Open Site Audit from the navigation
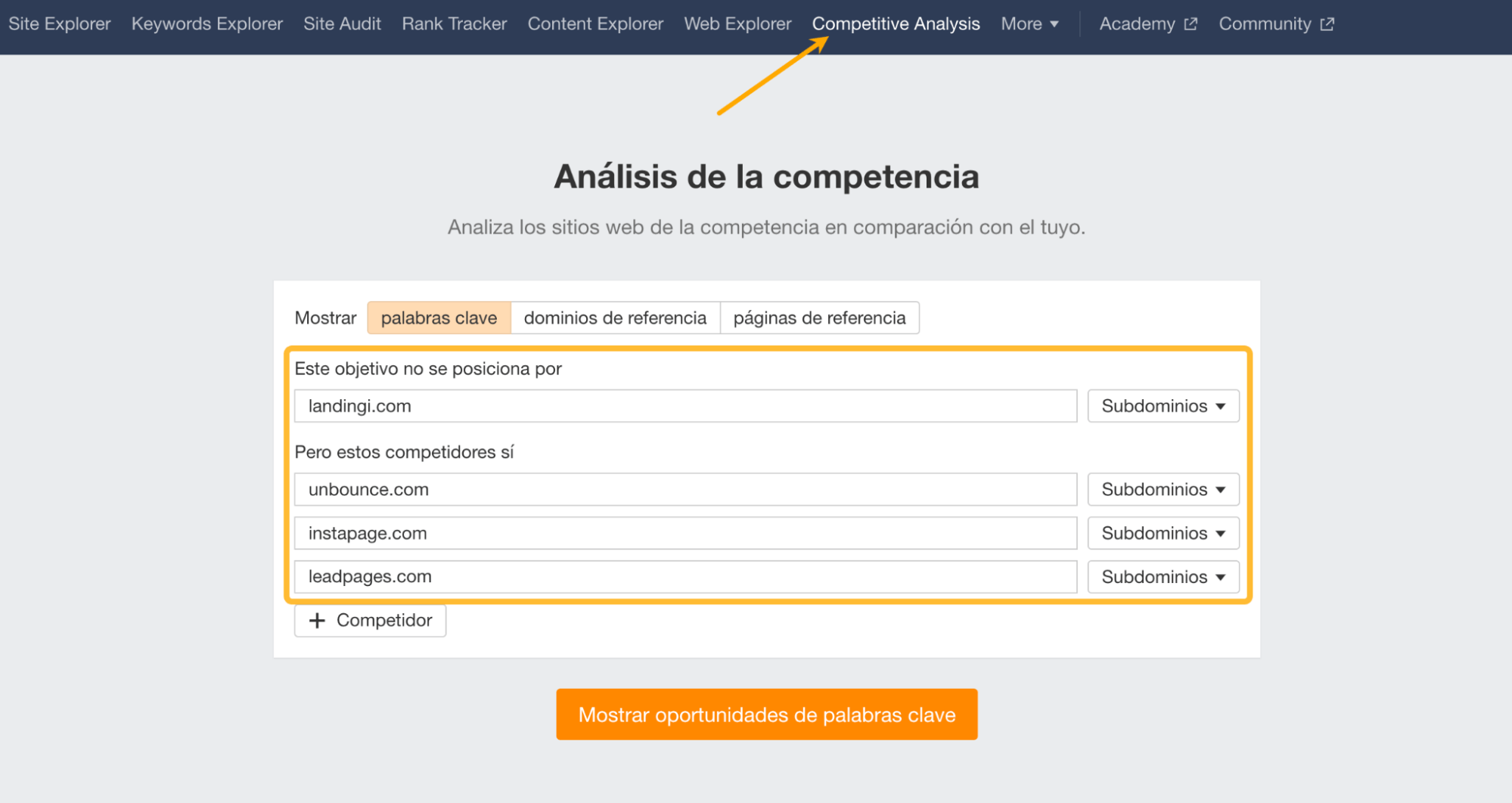 coord(342,23)
